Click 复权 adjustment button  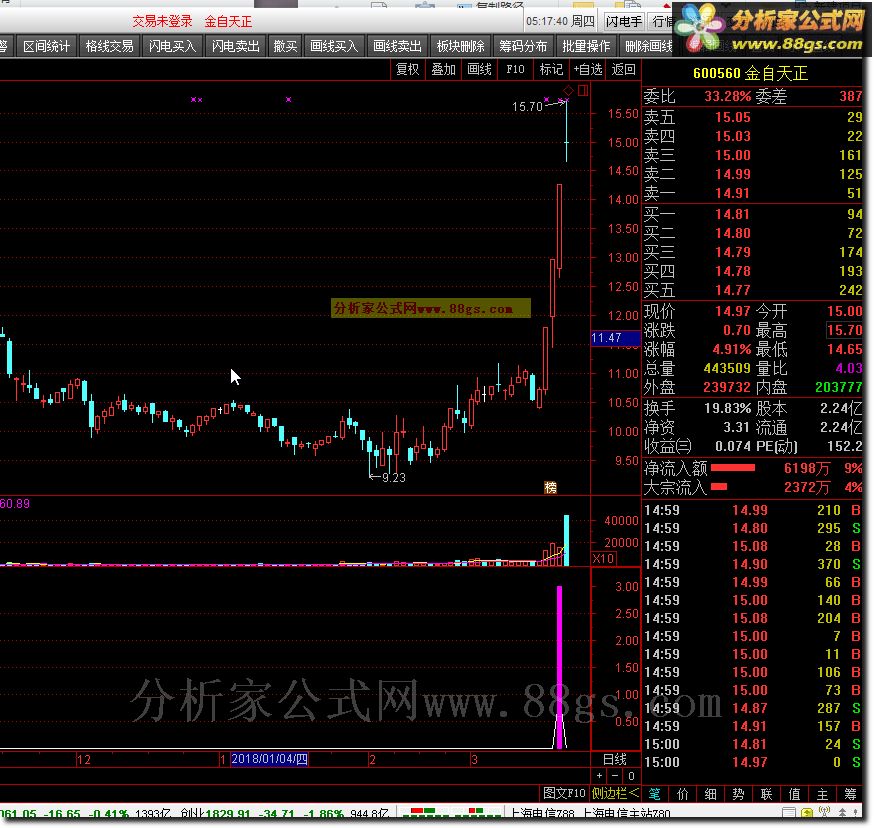click(x=407, y=69)
